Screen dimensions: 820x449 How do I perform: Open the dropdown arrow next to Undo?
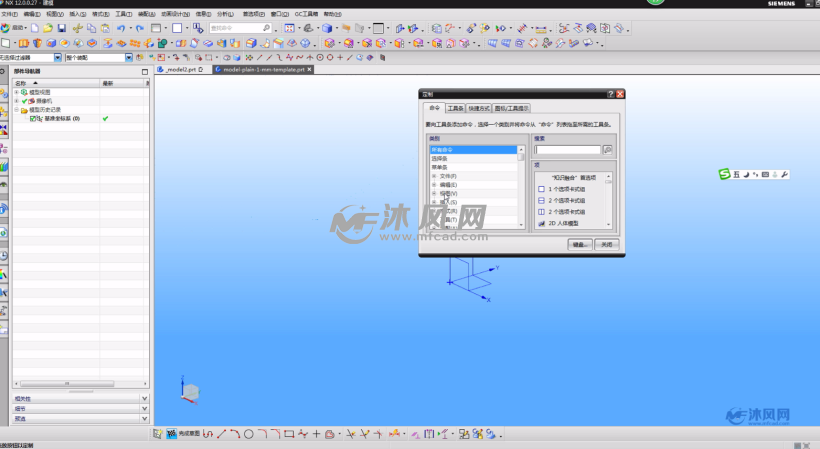(129, 29)
